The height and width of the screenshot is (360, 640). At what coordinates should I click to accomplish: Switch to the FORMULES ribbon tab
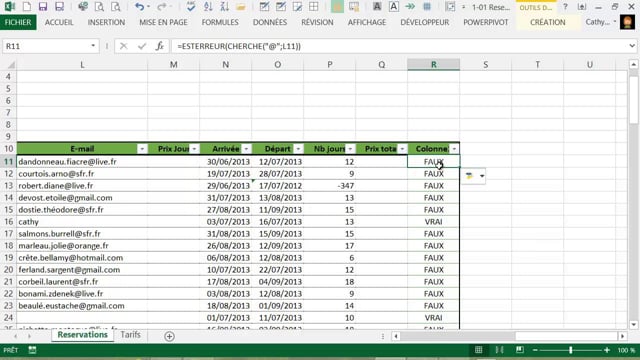pos(220,22)
